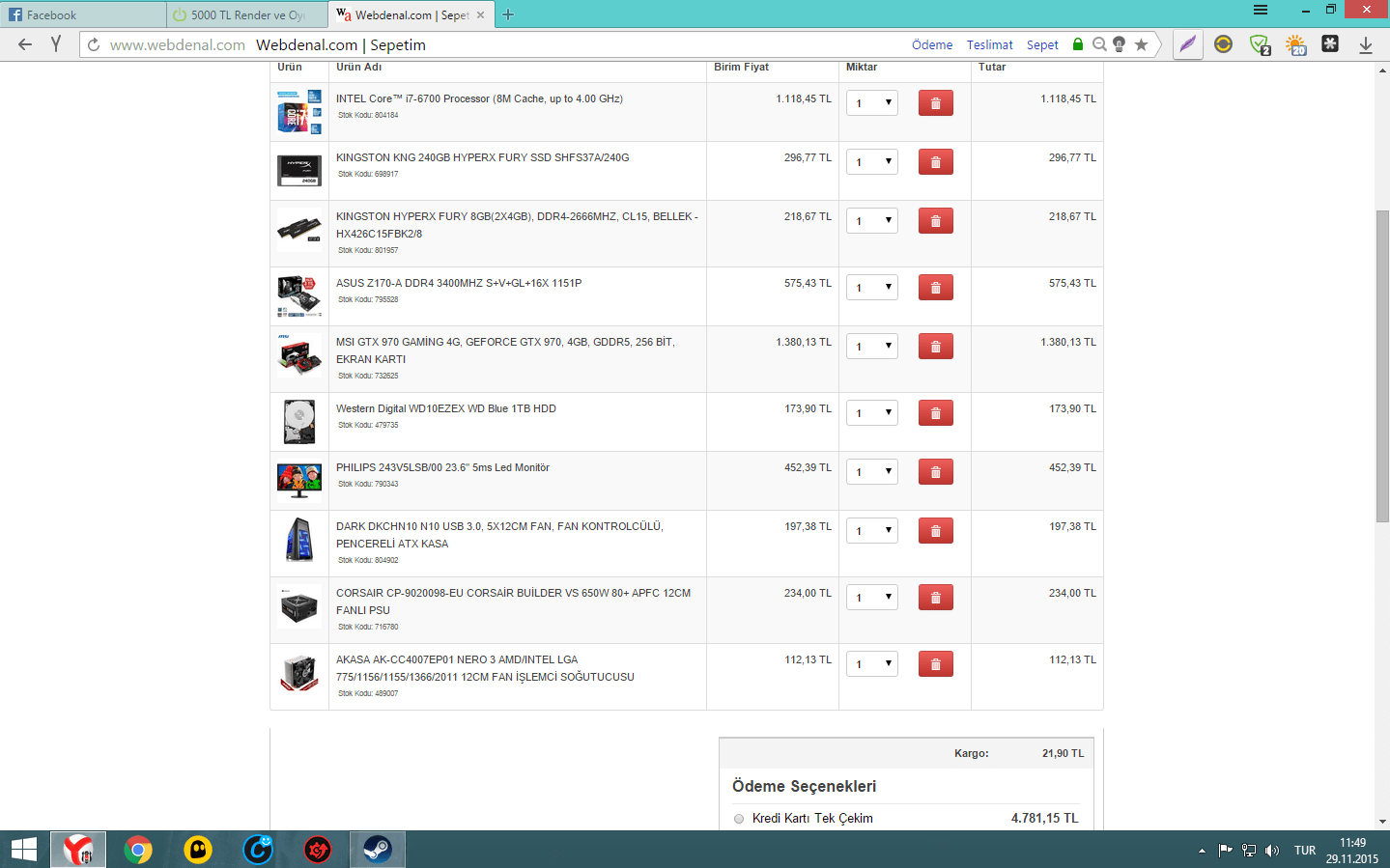Remove the DARK DKCHN10 N10 case item
1390x868 pixels.
[x=935, y=531]
